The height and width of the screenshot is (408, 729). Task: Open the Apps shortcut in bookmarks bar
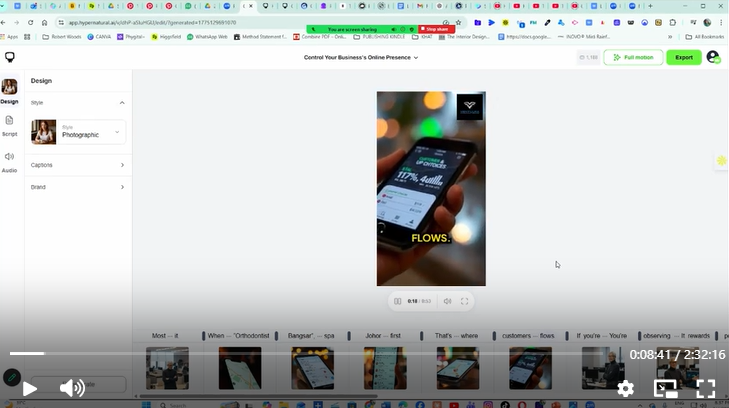pyautogui.click(x=10, y=37)
